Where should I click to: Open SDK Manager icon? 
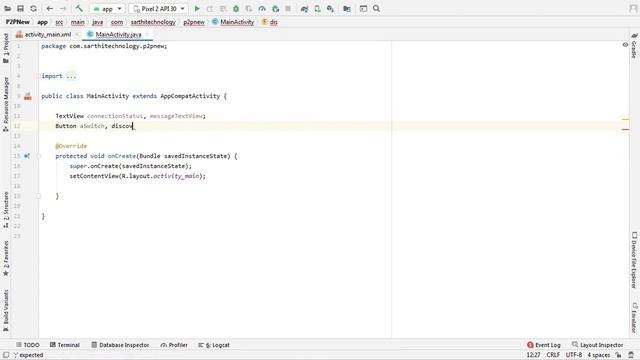(x=331, y=9)
